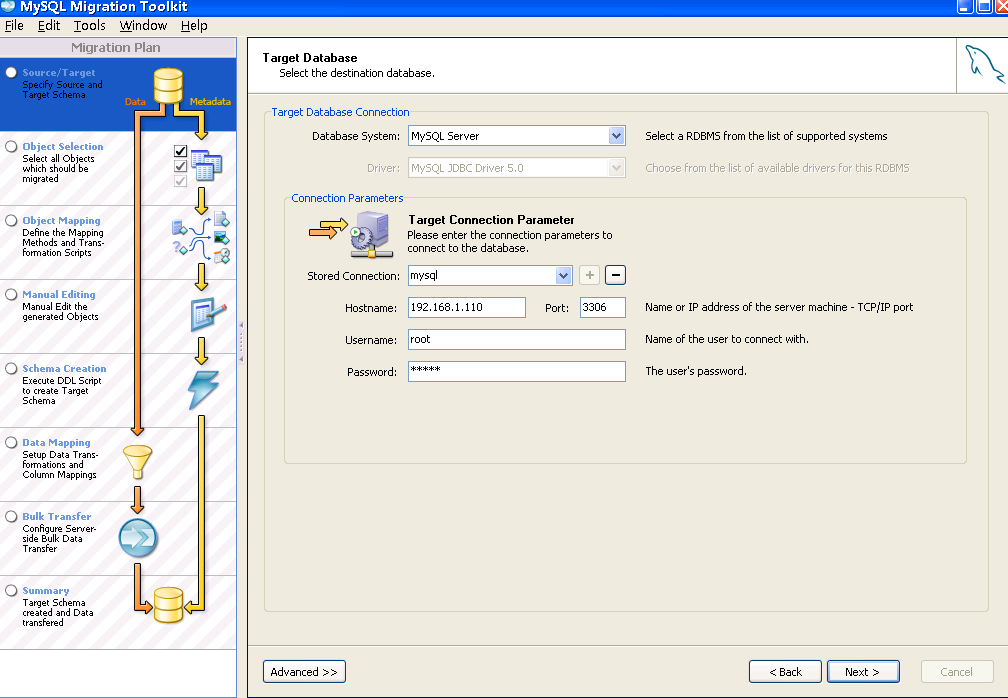
Task: Open the Tools menu
Action: (89, 26)
